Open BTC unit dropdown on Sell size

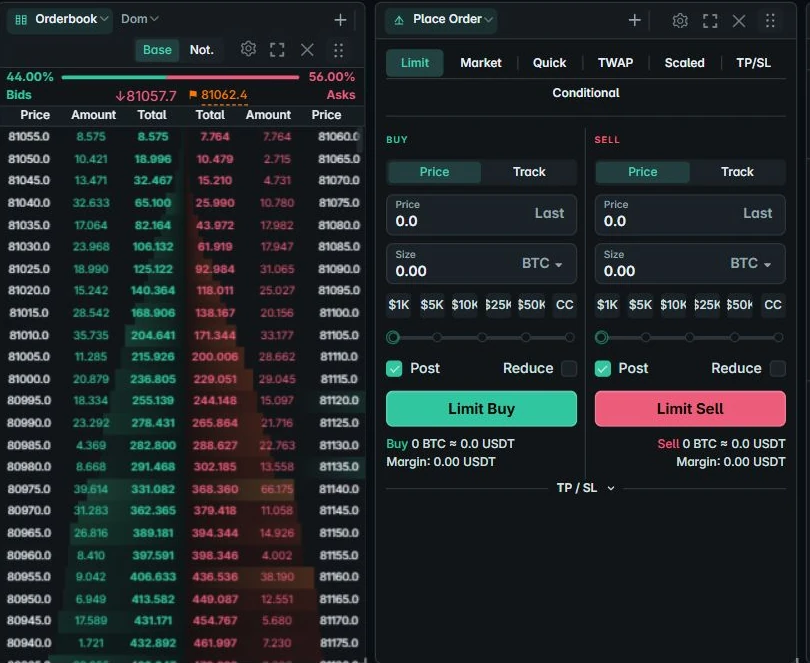pos(751,264)
